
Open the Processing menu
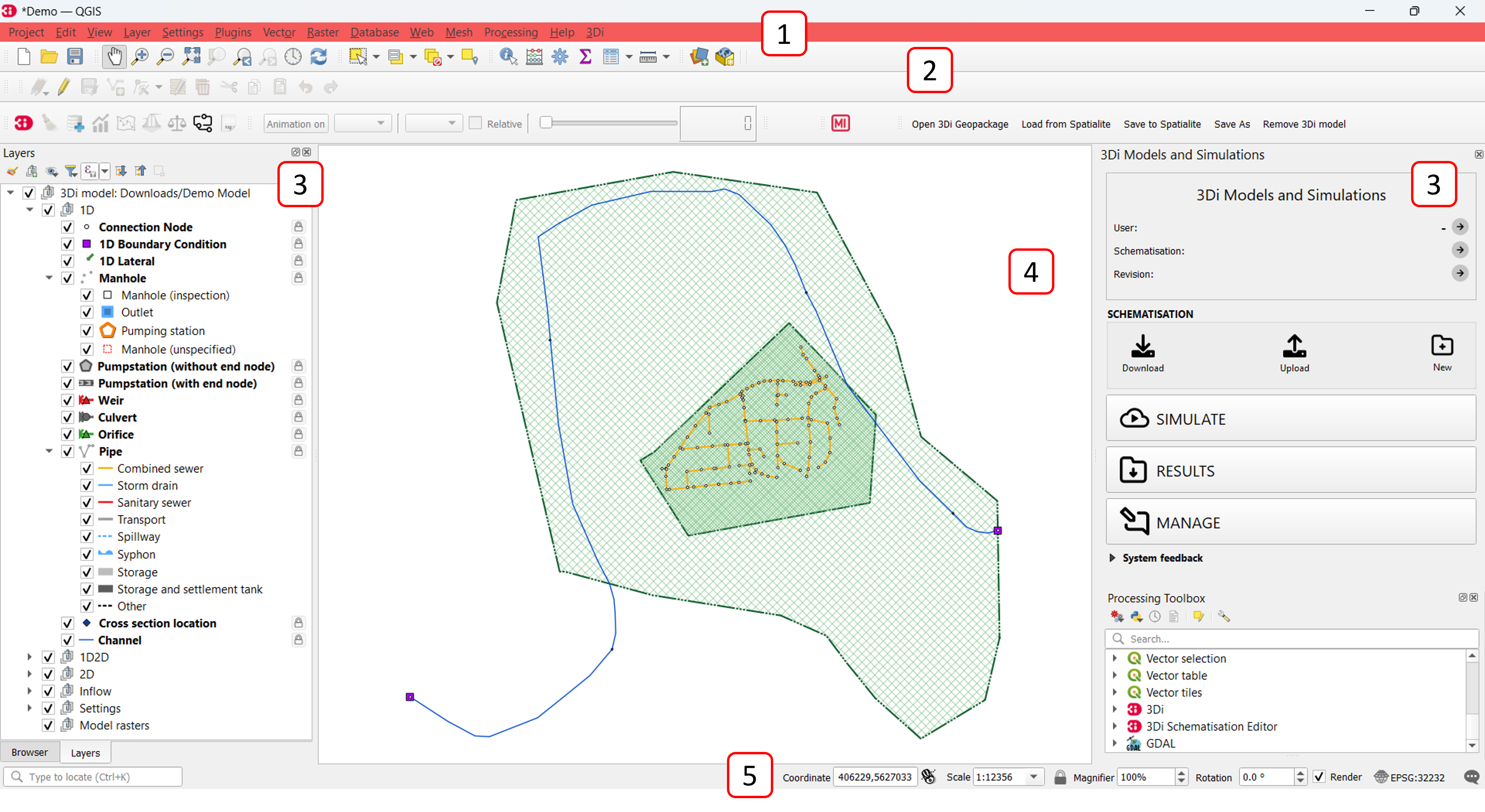click(x=510, y=32)
